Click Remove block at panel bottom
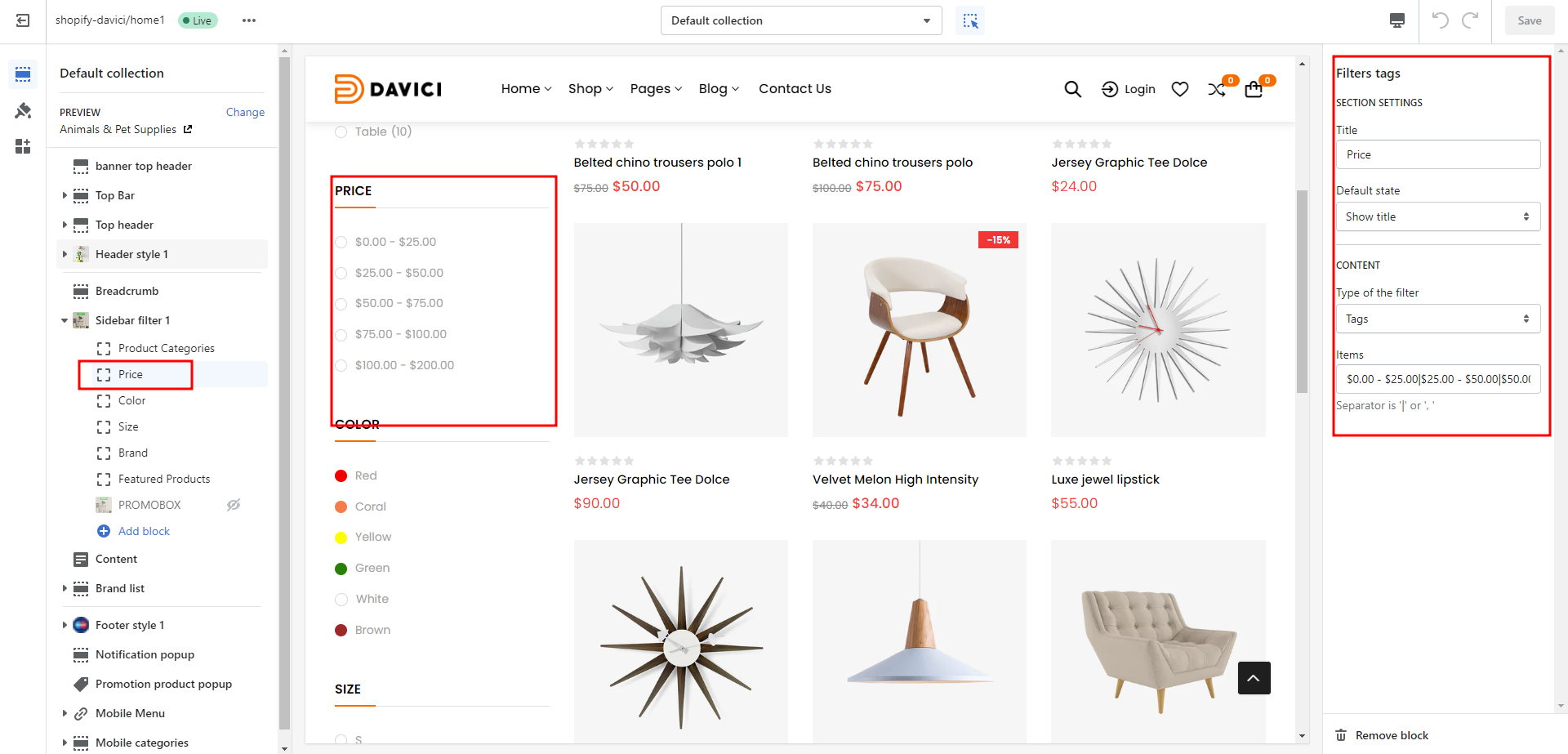 coord(1391,735)
